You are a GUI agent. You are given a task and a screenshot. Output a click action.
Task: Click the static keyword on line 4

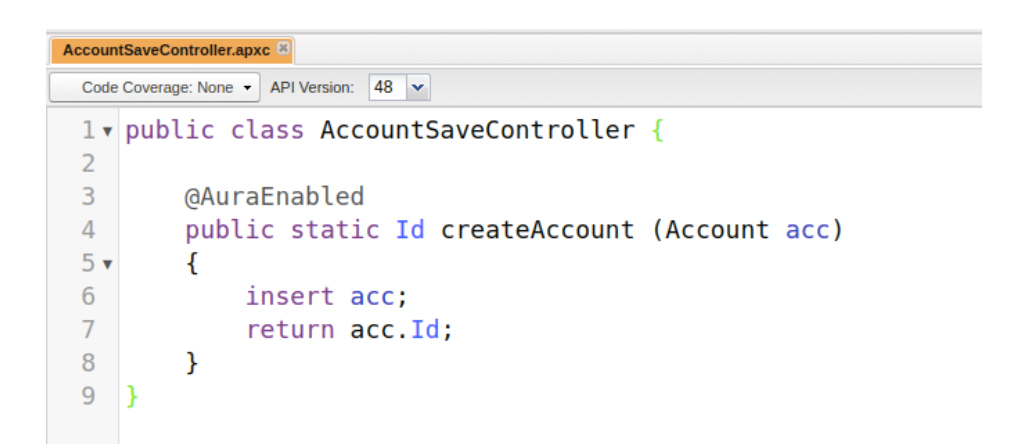tap(334, 230)
